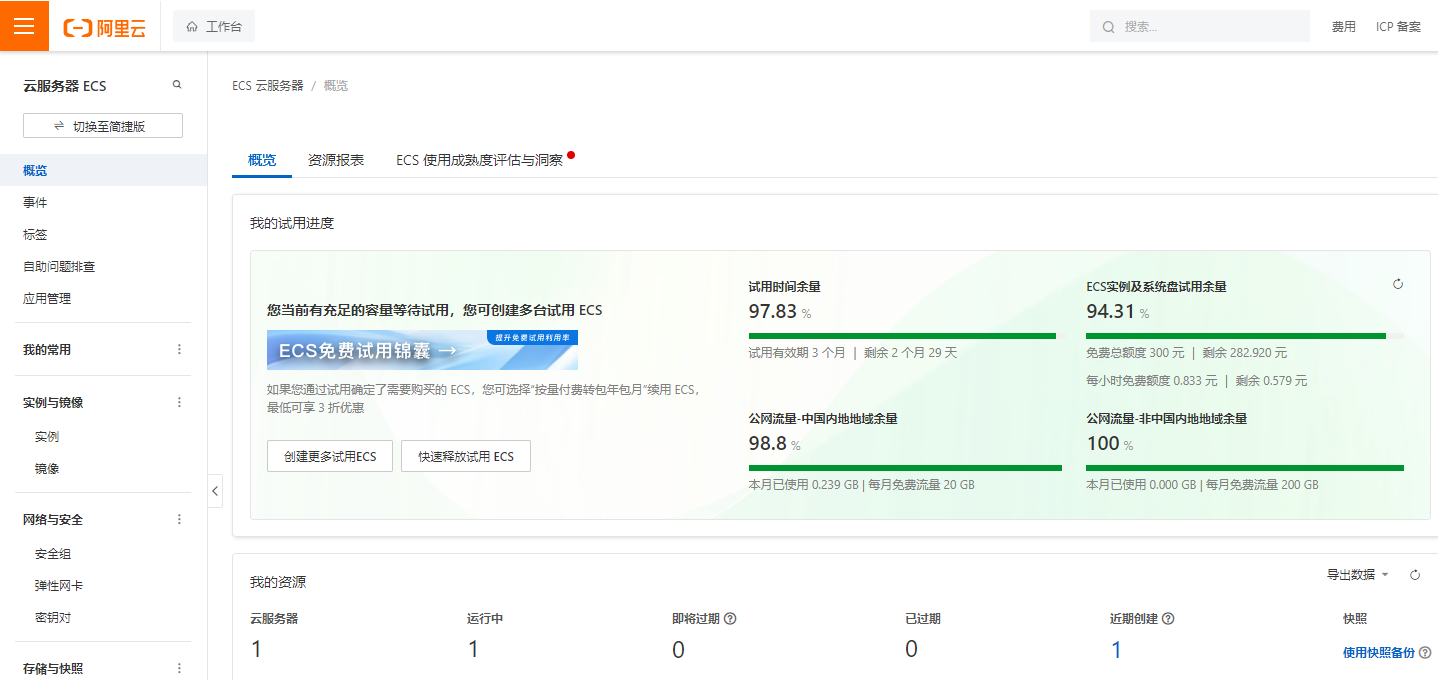
Task: Click the search icon beside 云服务器 ECS
Action: pyautogui.click(x=177, y=85)
